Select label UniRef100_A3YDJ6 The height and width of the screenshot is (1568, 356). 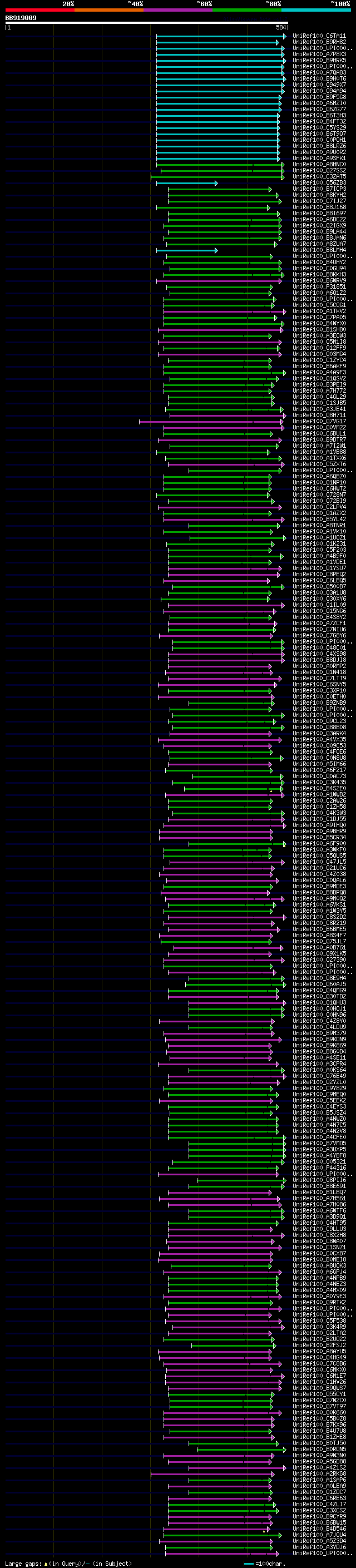319,1547
